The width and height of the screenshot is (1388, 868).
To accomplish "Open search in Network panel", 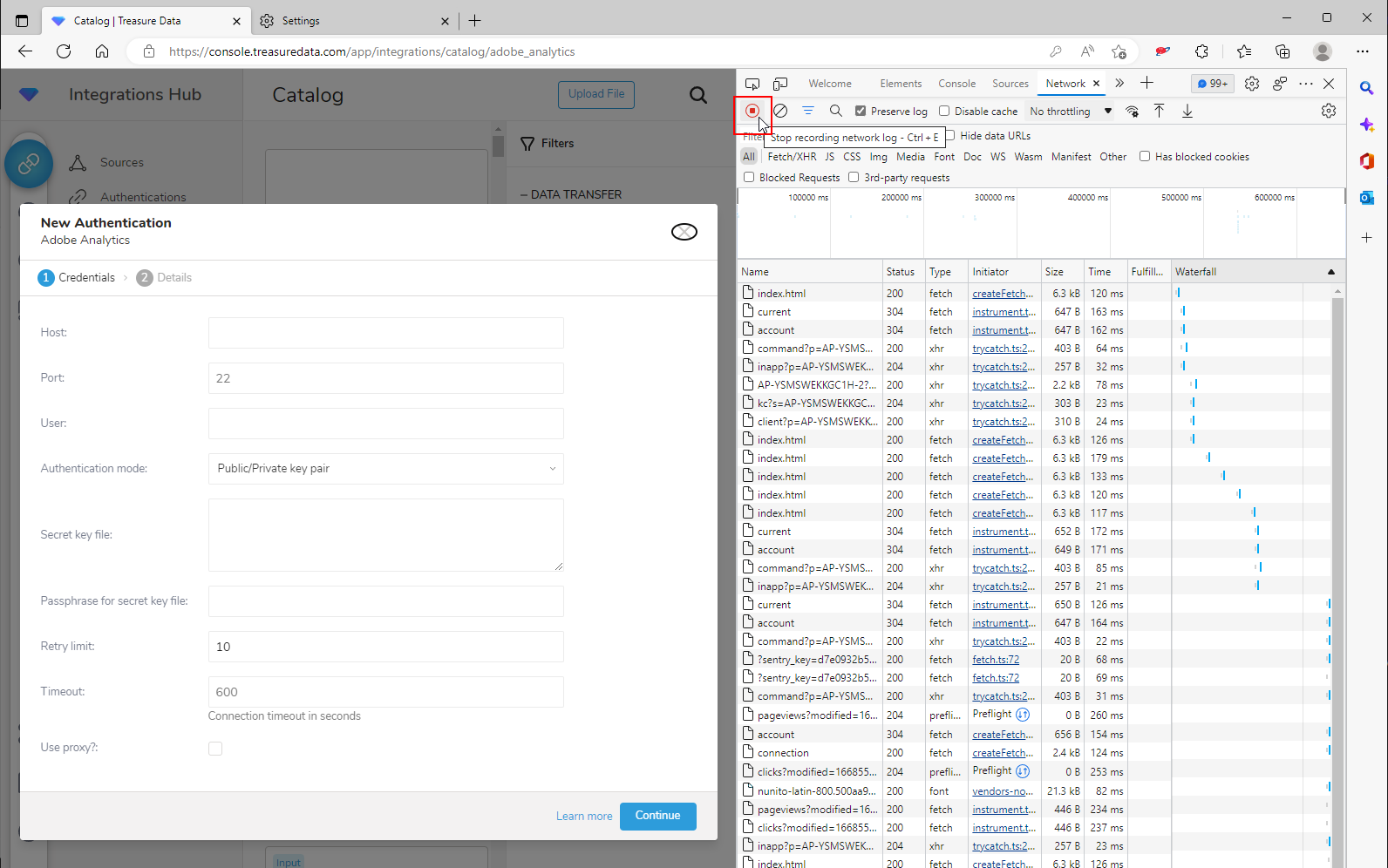I will coord(835,111).
